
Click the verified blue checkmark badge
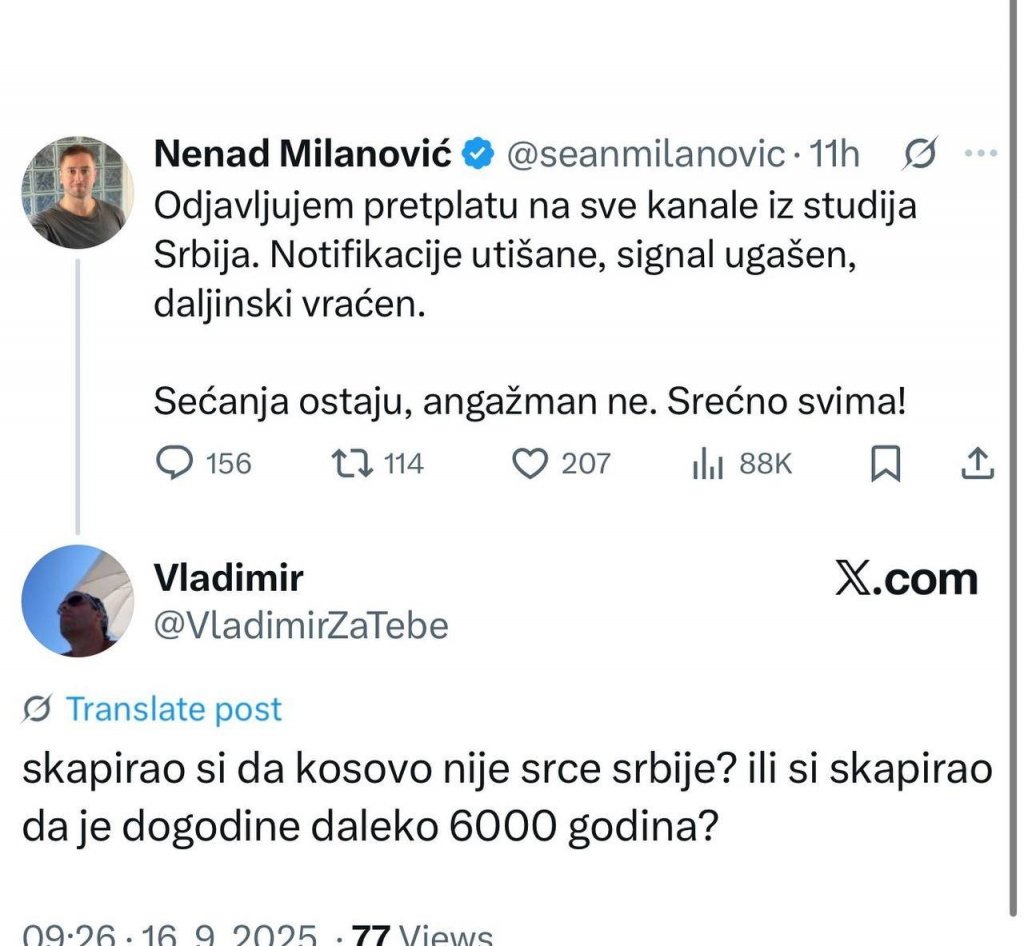479,154
